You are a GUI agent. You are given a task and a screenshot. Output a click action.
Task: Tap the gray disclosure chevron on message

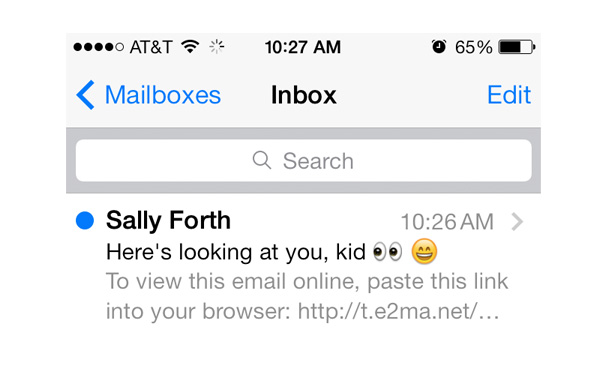tap(517, 222)
